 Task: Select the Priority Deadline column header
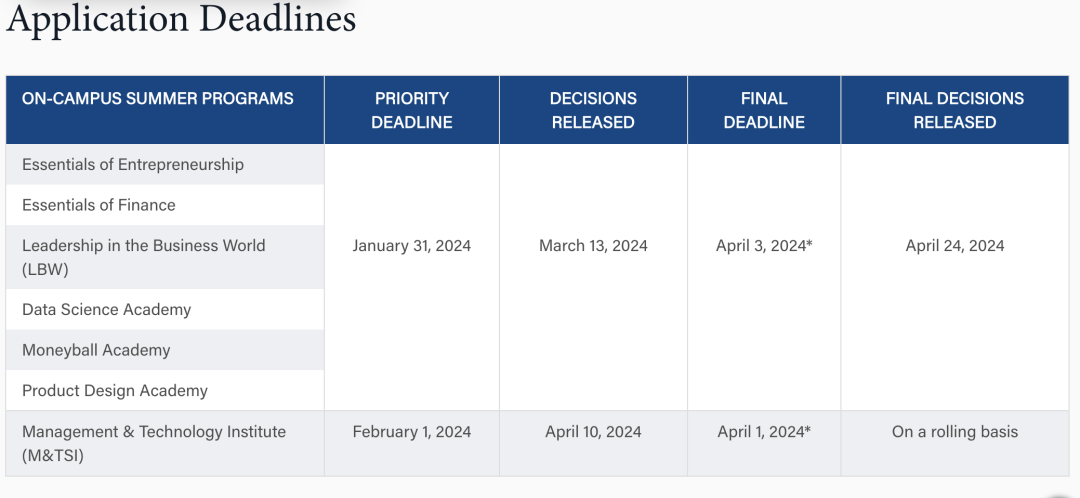[x=412, y=110]
